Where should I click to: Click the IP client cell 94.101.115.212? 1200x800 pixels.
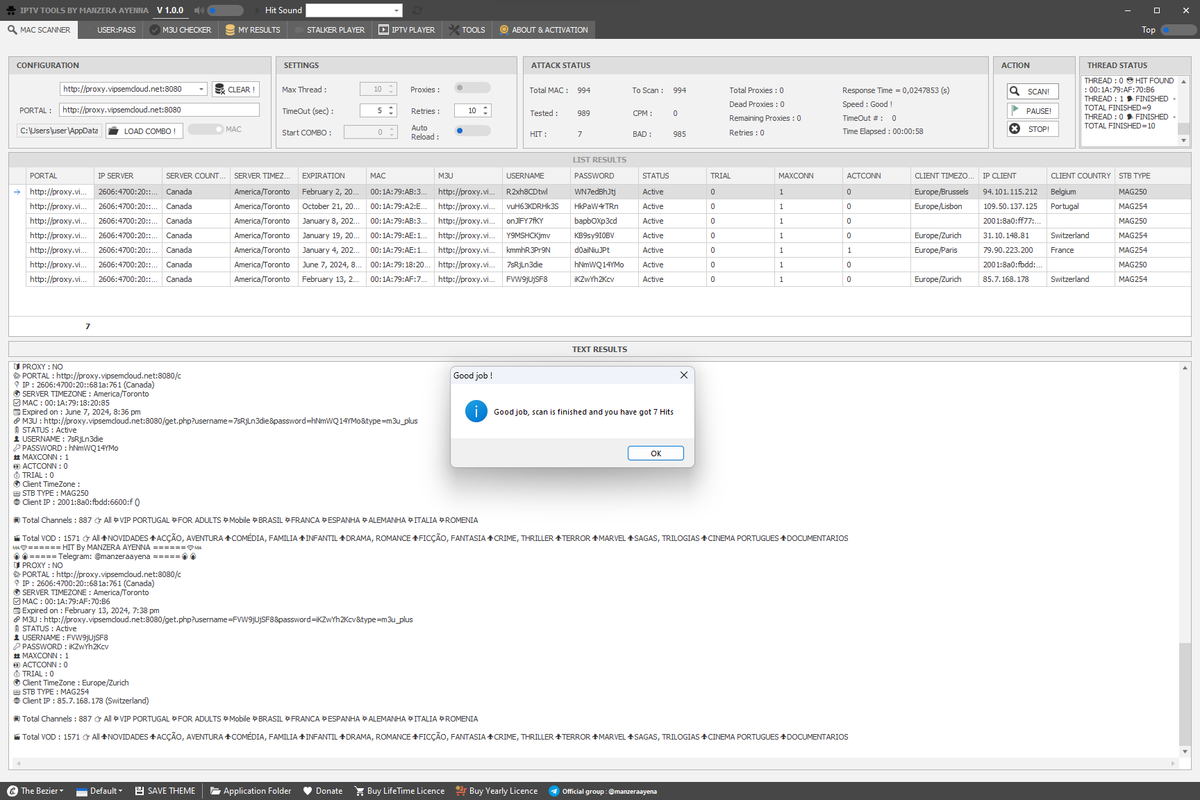(1012, 191)
